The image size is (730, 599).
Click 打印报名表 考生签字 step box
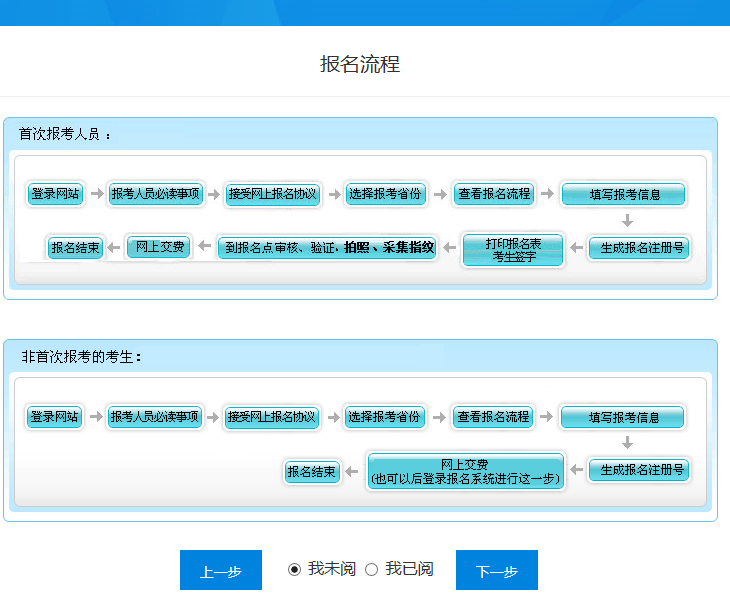coord(513,250)
